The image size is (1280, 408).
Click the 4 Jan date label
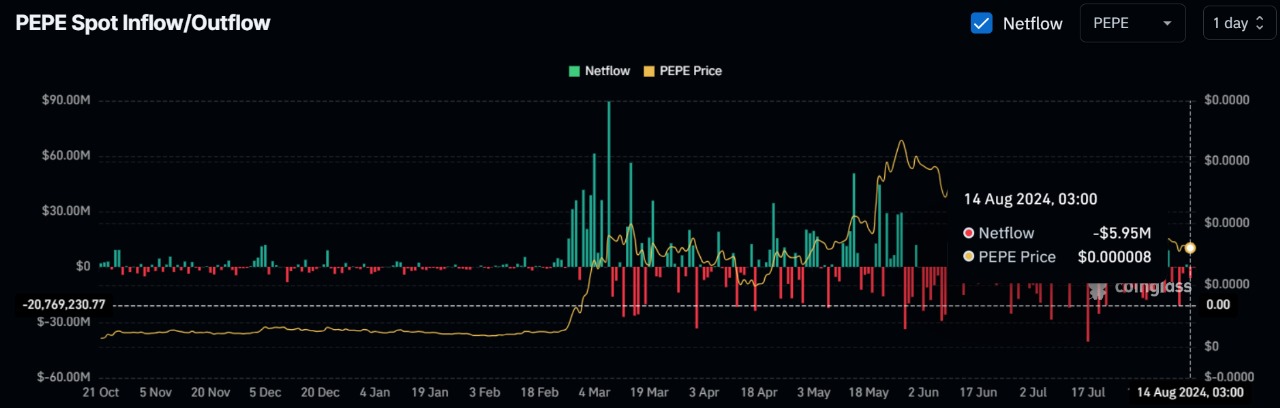coord(375,393)
